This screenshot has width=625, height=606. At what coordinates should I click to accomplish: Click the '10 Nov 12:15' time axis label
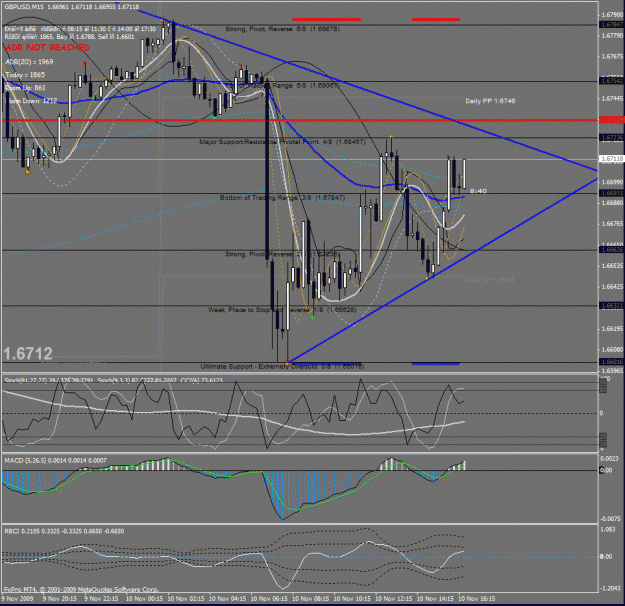[x=393, y=599]
